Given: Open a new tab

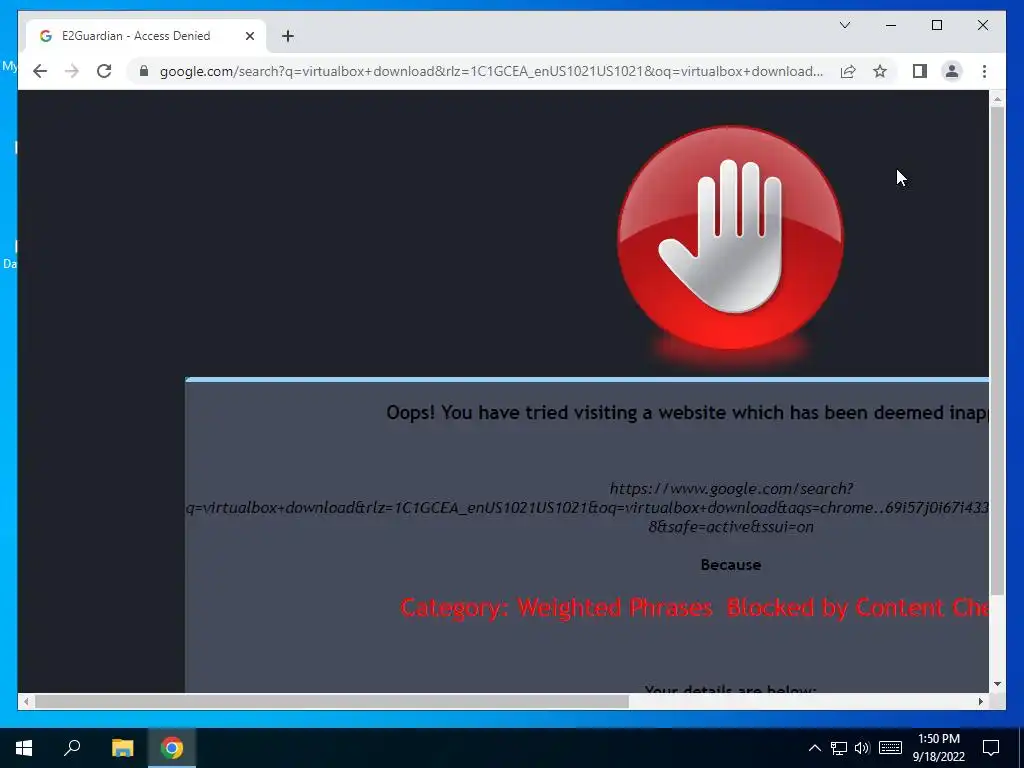Looking at the screenshot, I should (288, 36).
